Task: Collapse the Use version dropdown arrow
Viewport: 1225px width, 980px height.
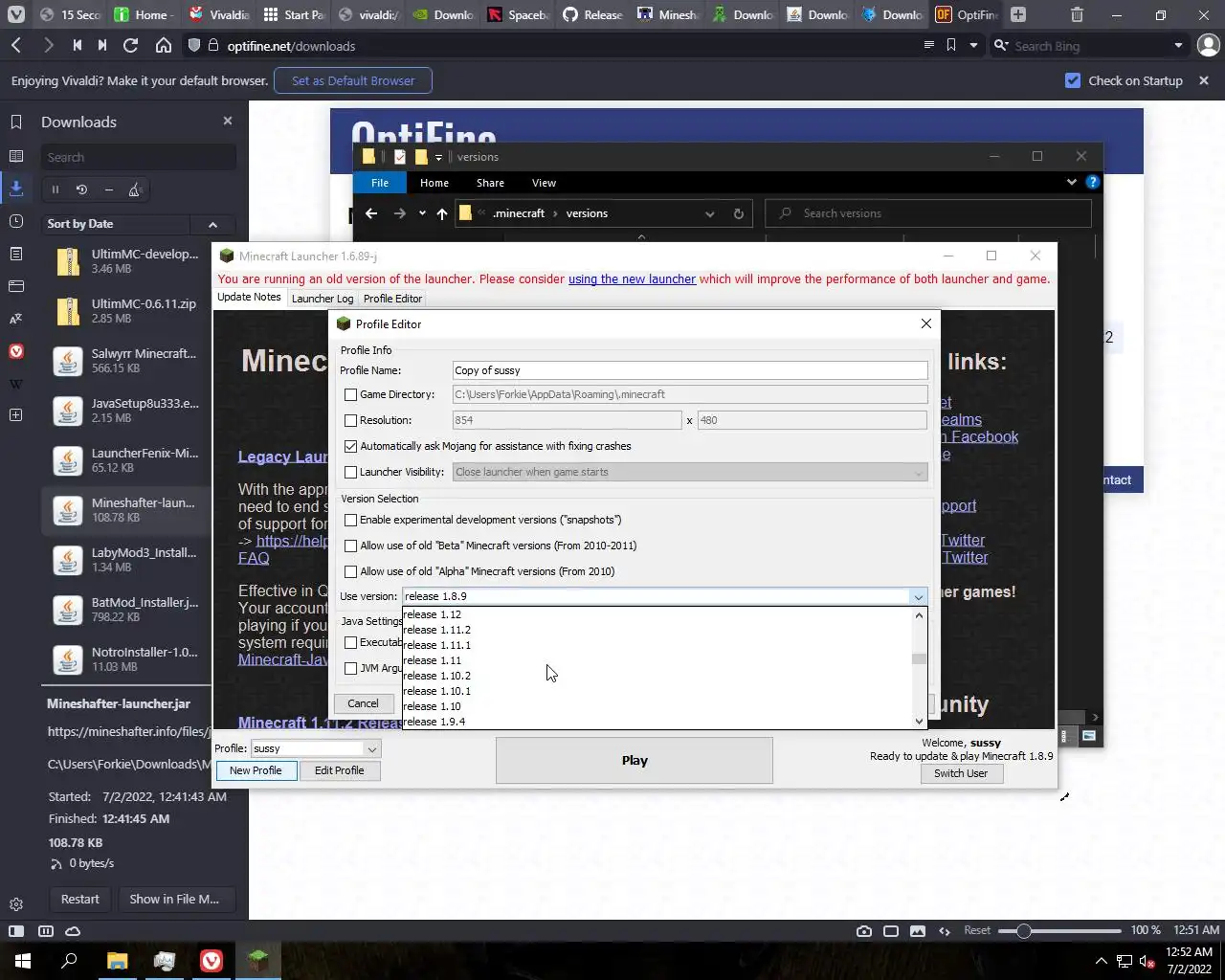Action: coord(918,596)
